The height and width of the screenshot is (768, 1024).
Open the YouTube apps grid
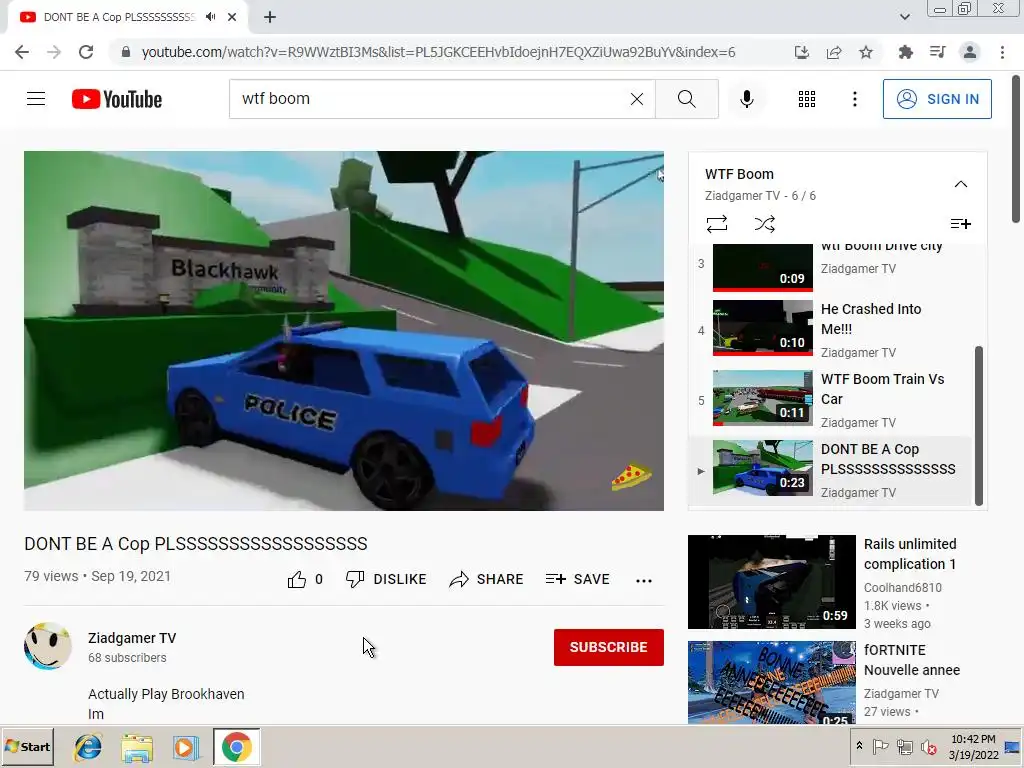point(807,99)
